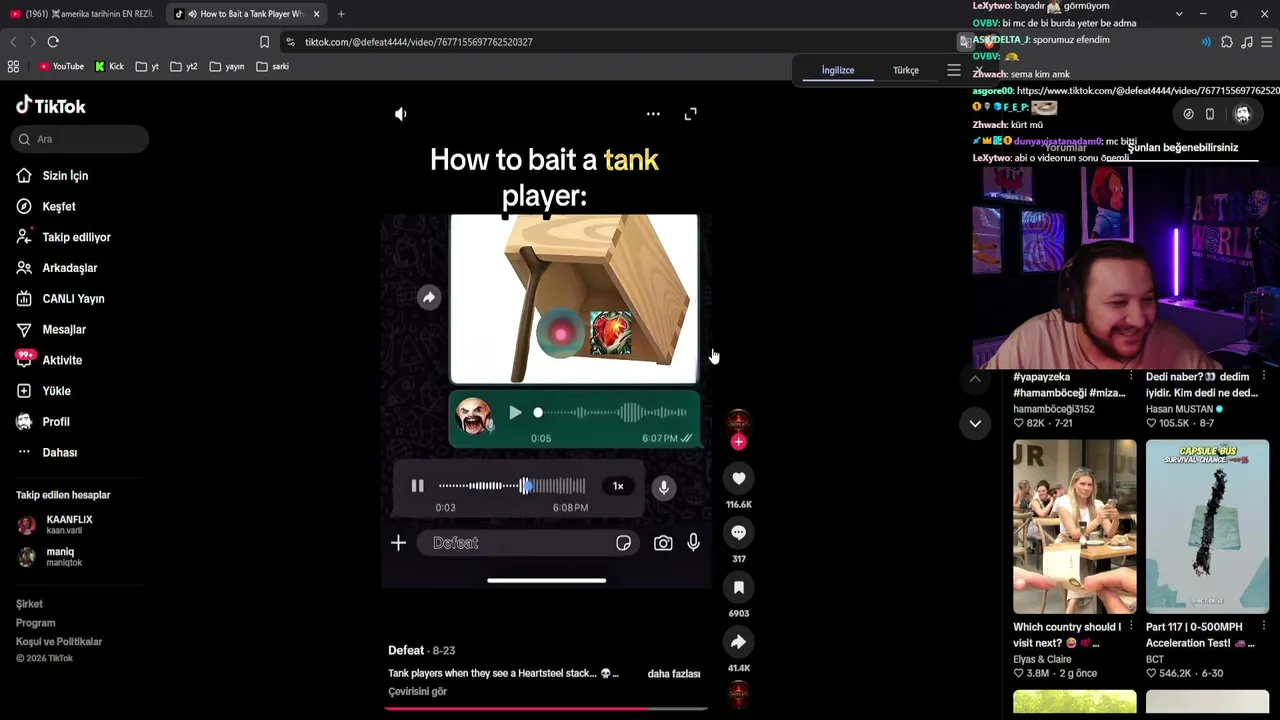1280x720 pixels.
Task: Open the page translate icon in address bar
Action: [x=965, y=42]
